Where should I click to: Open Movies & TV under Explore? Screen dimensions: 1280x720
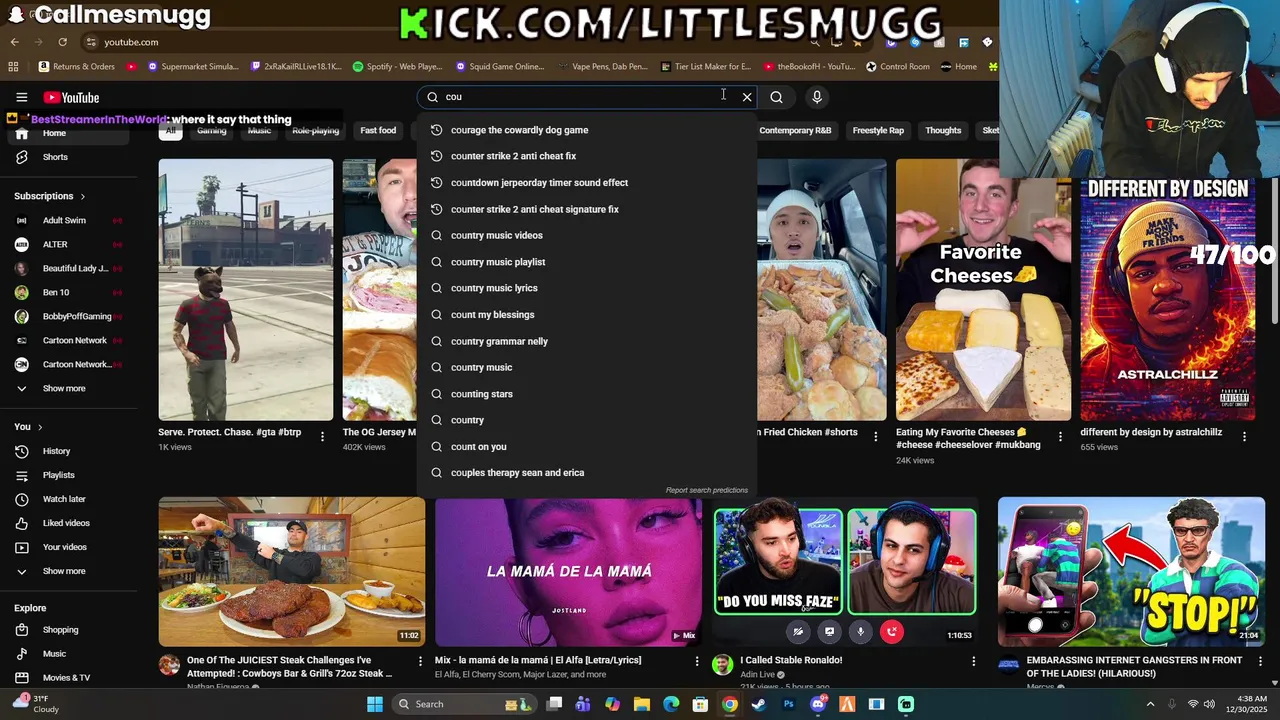click(65, 678)
